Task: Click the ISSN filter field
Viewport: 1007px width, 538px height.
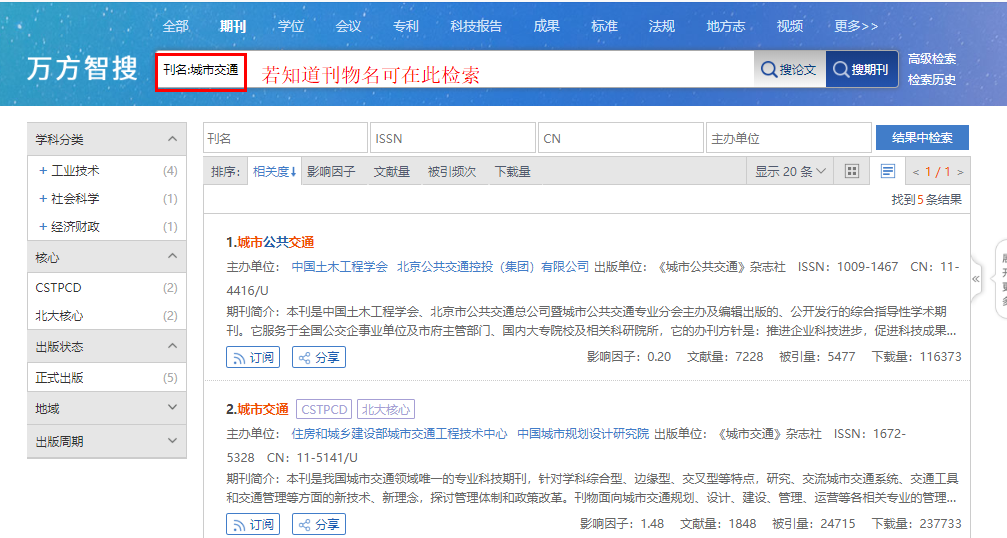Action: 453,138
